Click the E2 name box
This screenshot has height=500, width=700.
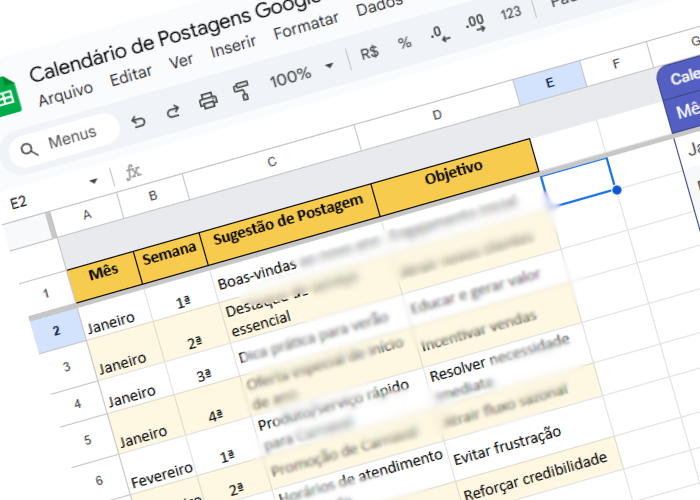pyautogui.click(x=18, y=203)
